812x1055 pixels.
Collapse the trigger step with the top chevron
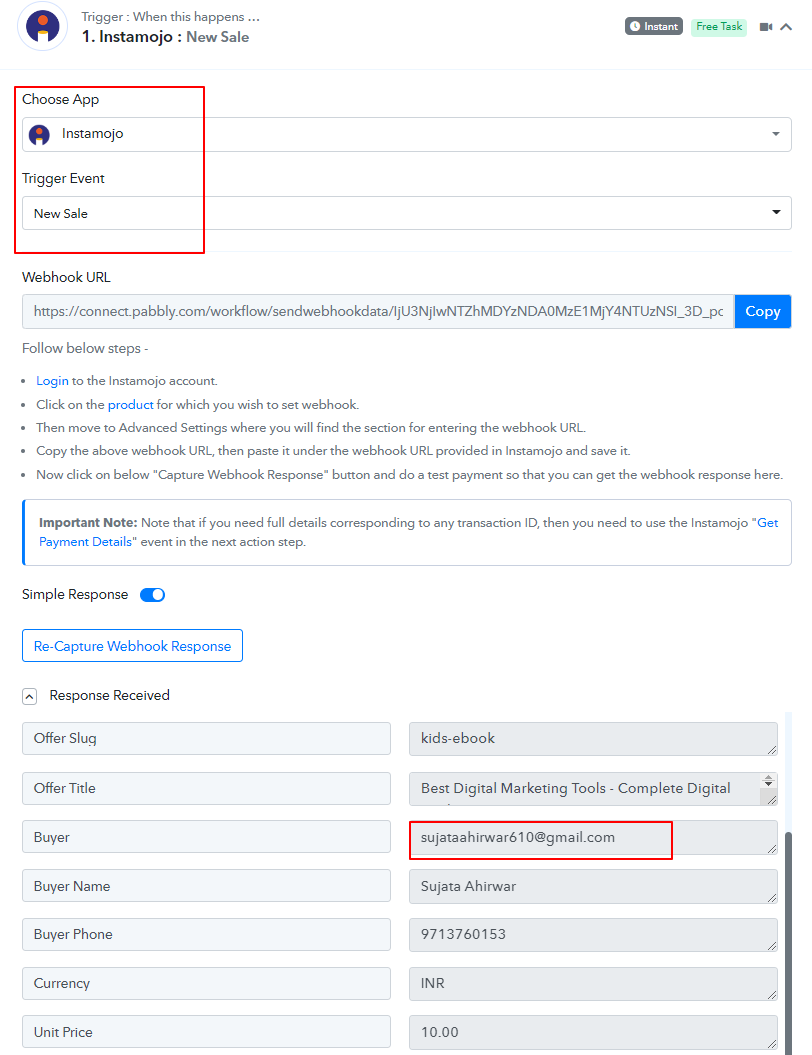click(786, 27)
